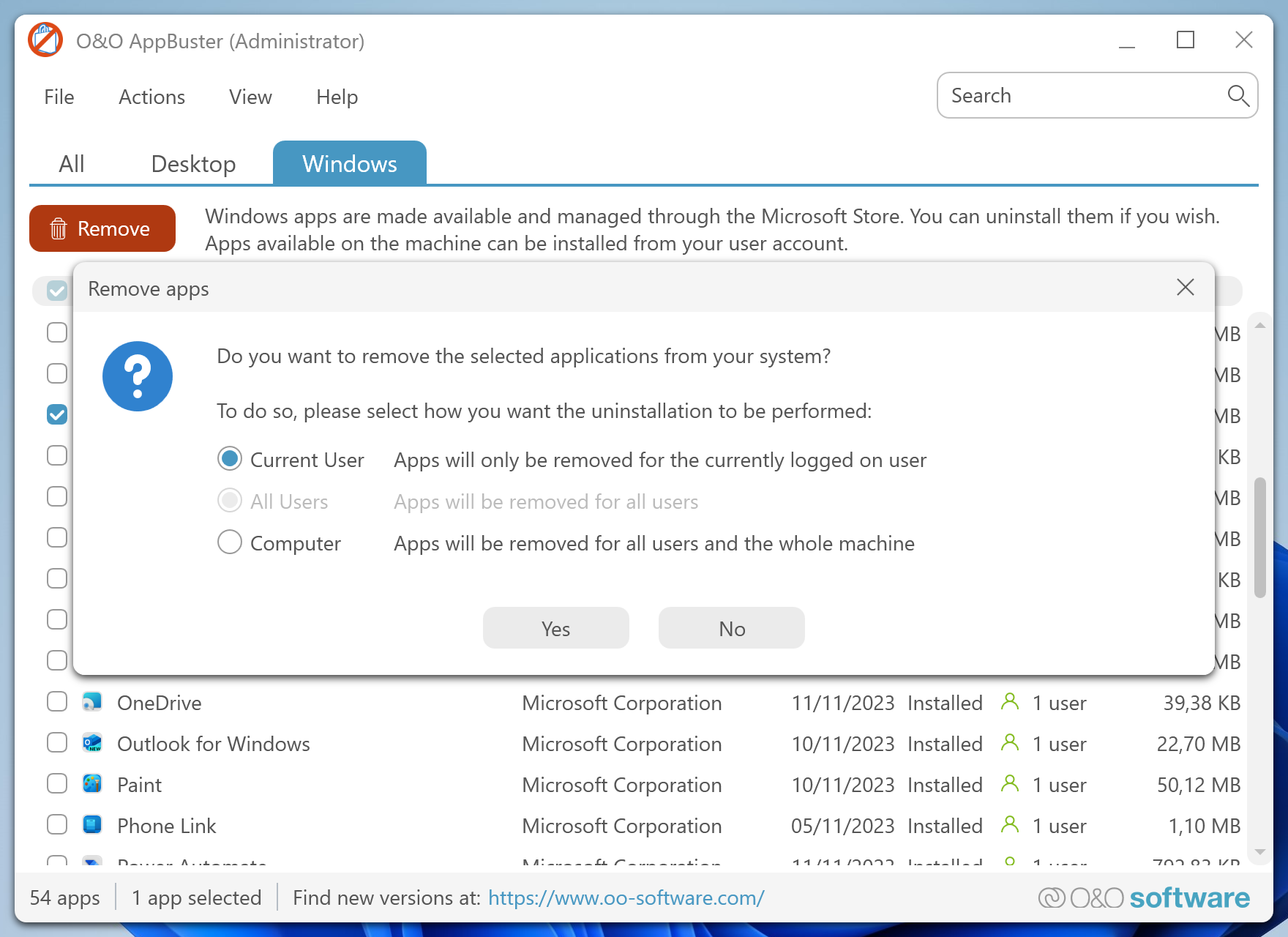Switch to the All tab
Screen dimensions: 1288x937
click(72, 163)
